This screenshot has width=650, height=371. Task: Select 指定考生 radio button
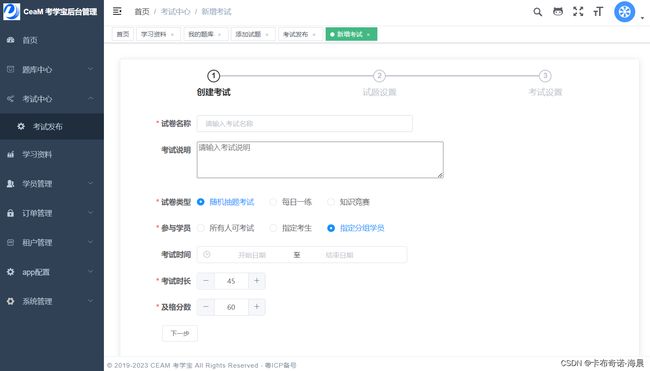click(273, 228)
